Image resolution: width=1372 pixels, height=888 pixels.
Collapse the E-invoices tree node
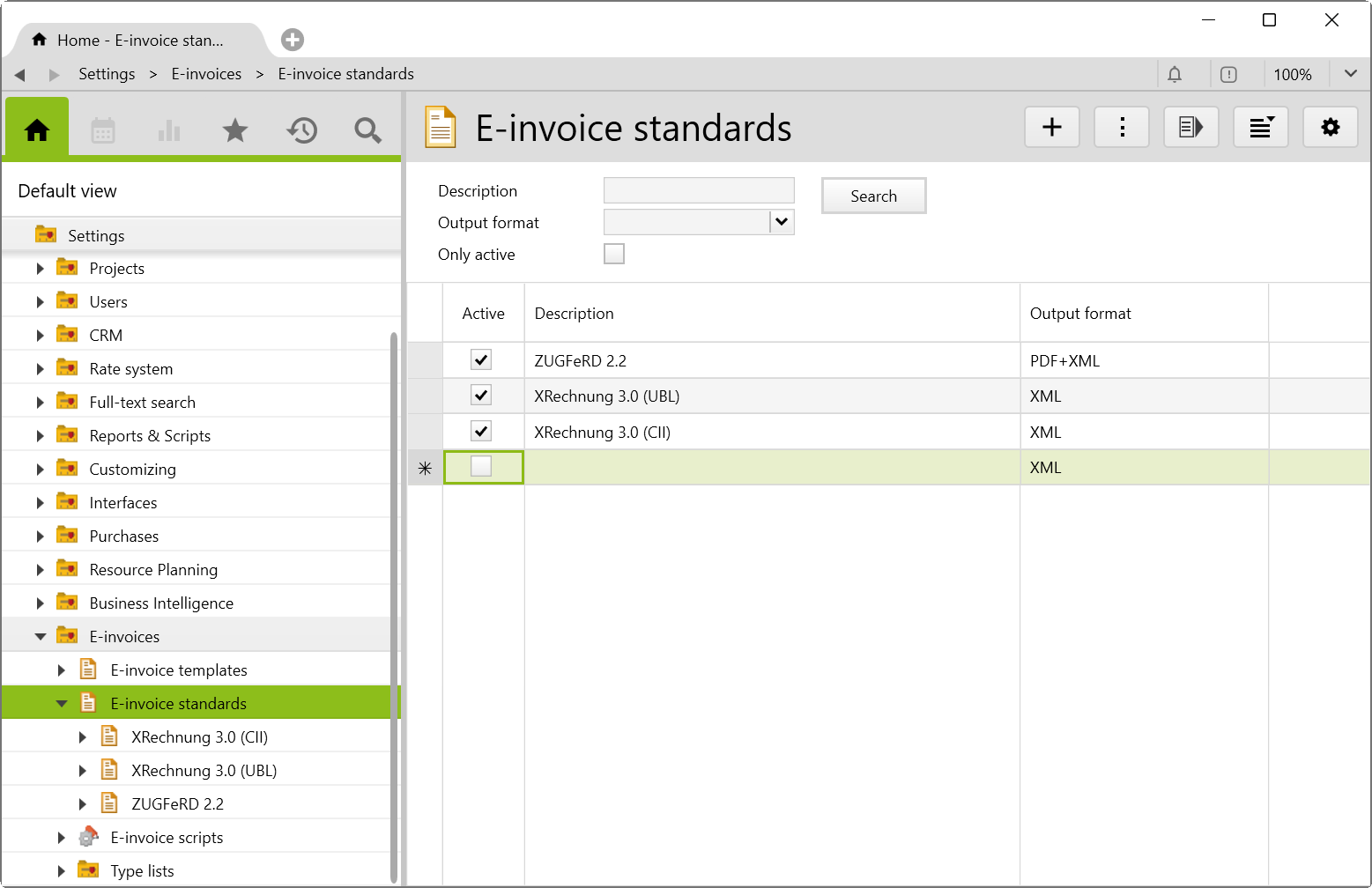point(41,637)
